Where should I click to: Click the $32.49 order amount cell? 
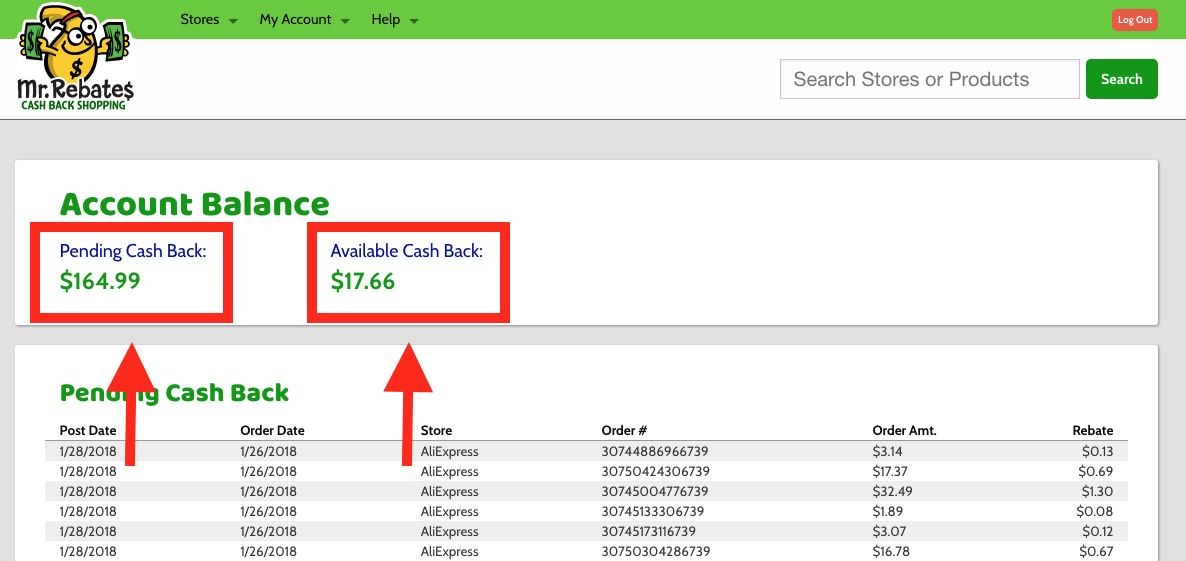pyautogui.click(x=890, y=492)
